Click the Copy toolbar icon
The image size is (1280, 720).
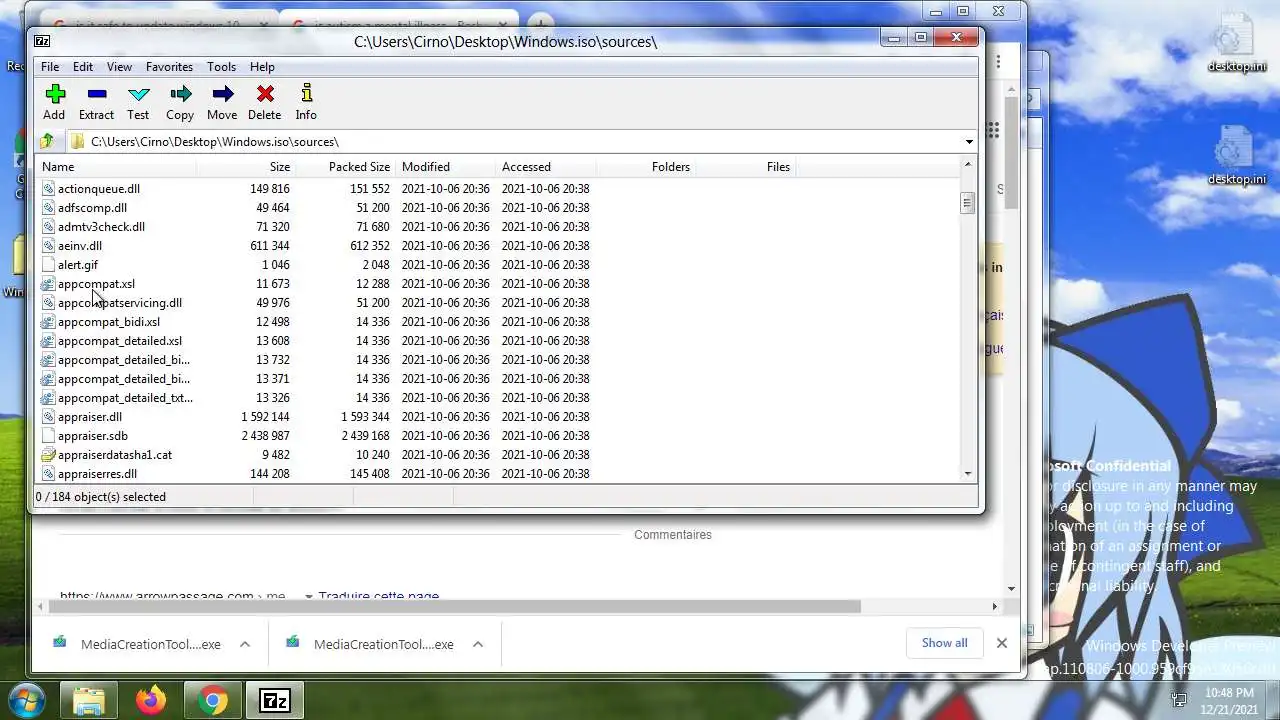coord(180,94)
